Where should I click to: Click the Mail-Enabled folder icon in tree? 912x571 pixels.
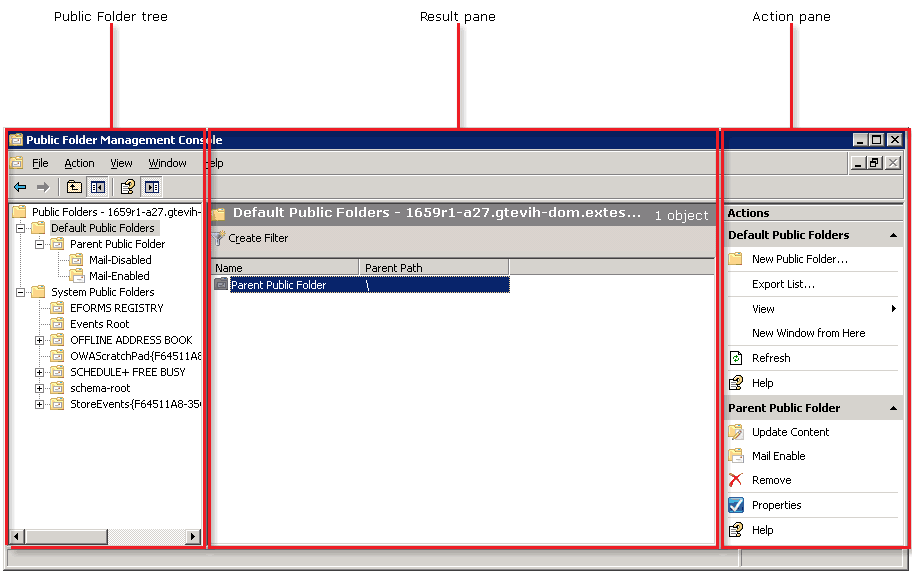[x=76, y=276]
